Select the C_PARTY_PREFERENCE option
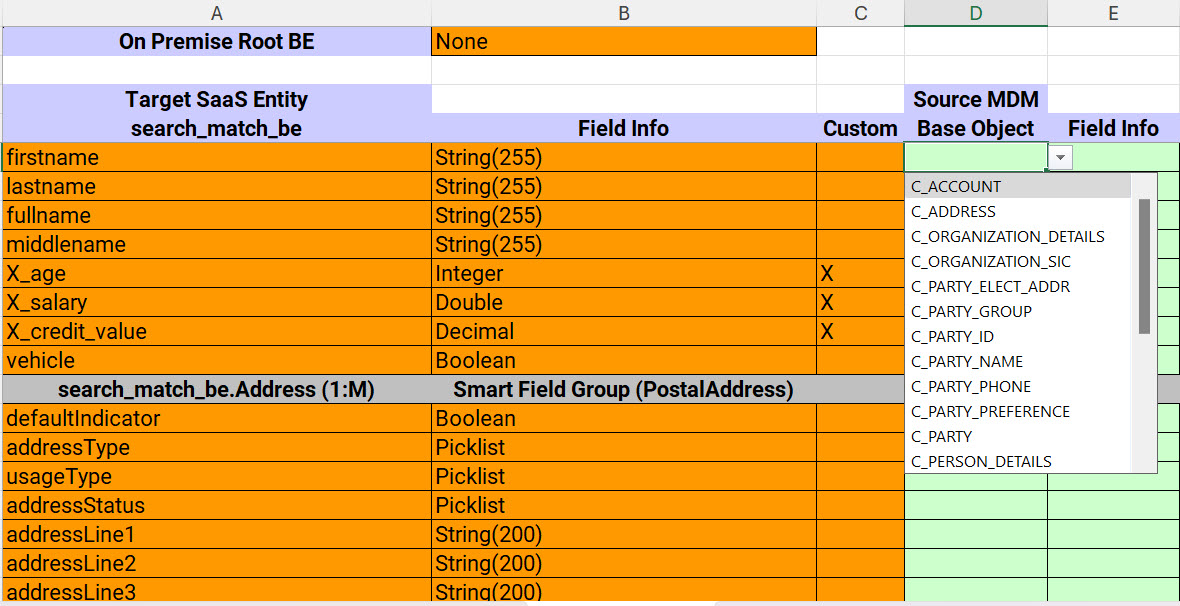The width and height of the screenshot is (1180, 606). click(1018, 411)
